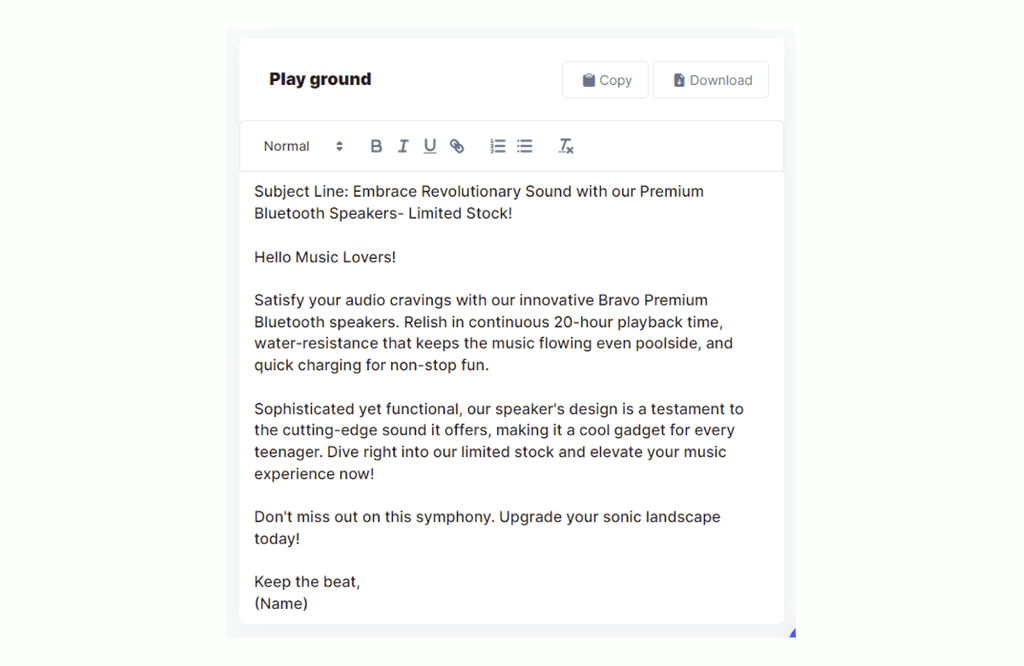Click the Keep the beat sign-off line
Screen dimensions: 1024x666
[307, 581]
